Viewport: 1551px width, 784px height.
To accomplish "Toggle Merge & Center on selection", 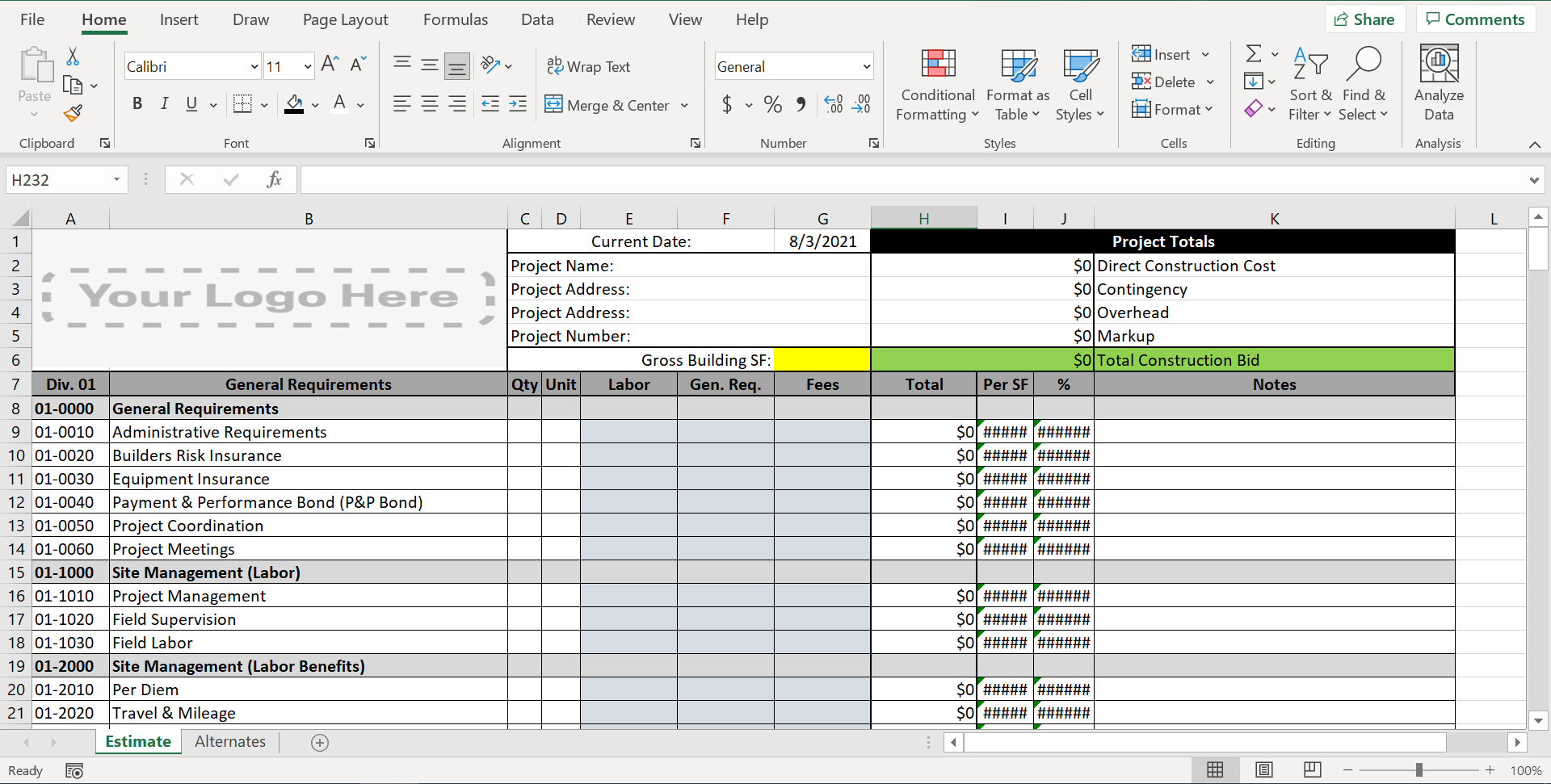I will click(608, 105).
